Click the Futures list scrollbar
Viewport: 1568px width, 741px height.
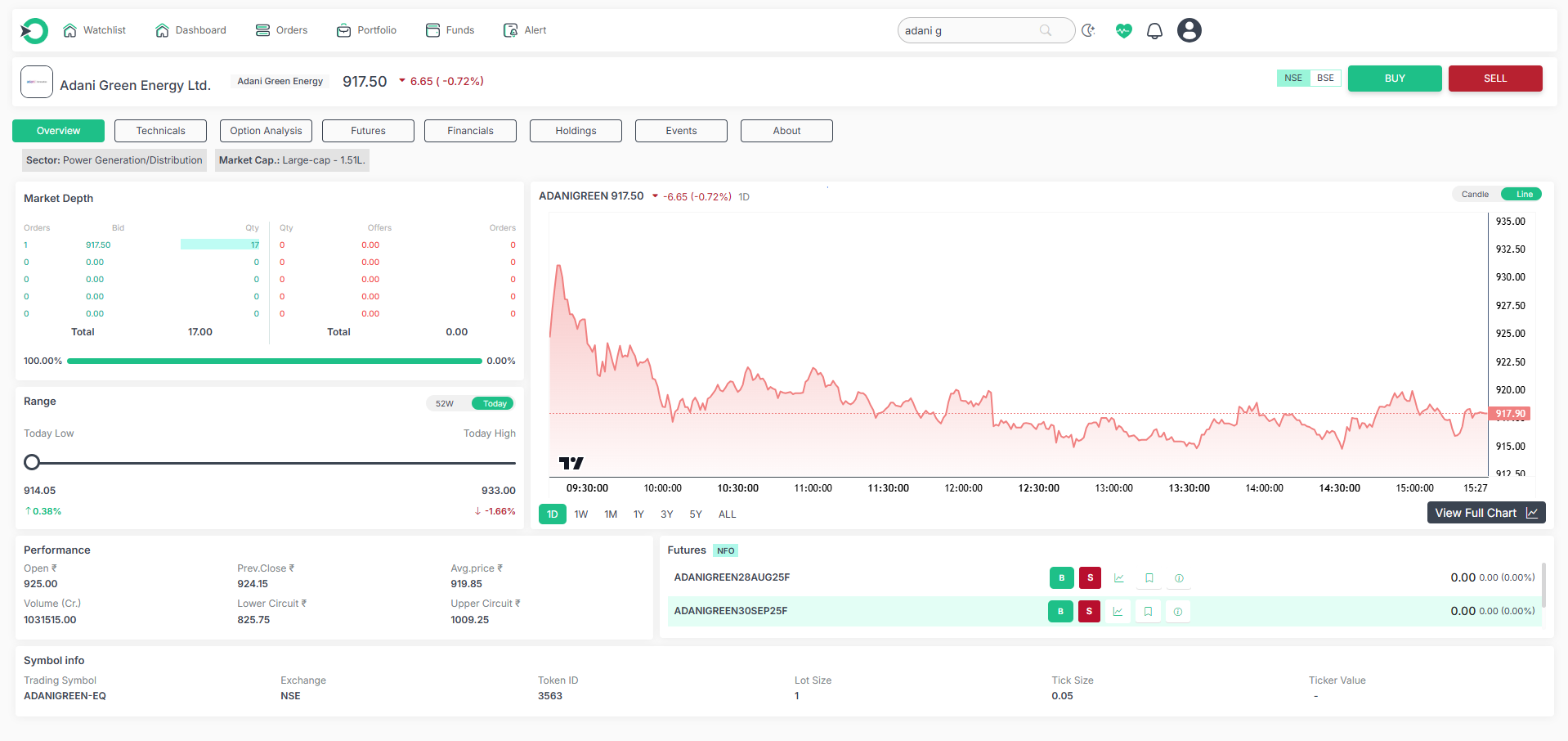point(1543,585)
